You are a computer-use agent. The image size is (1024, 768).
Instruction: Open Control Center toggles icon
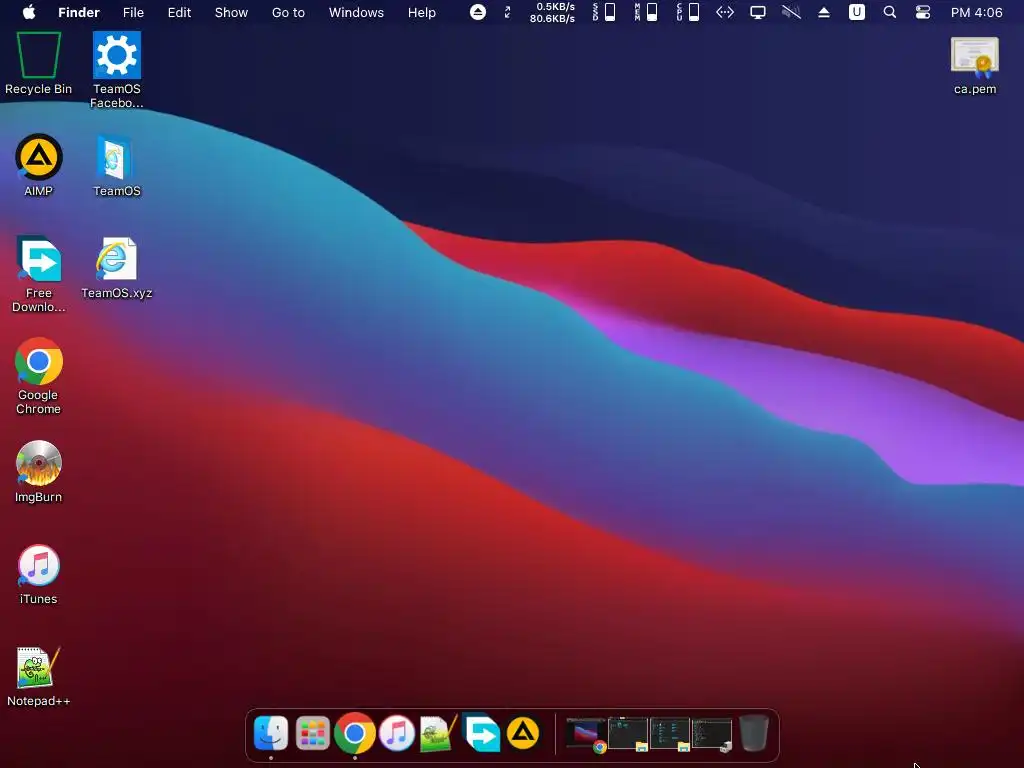pyautogui.click(x=922, y=12)
